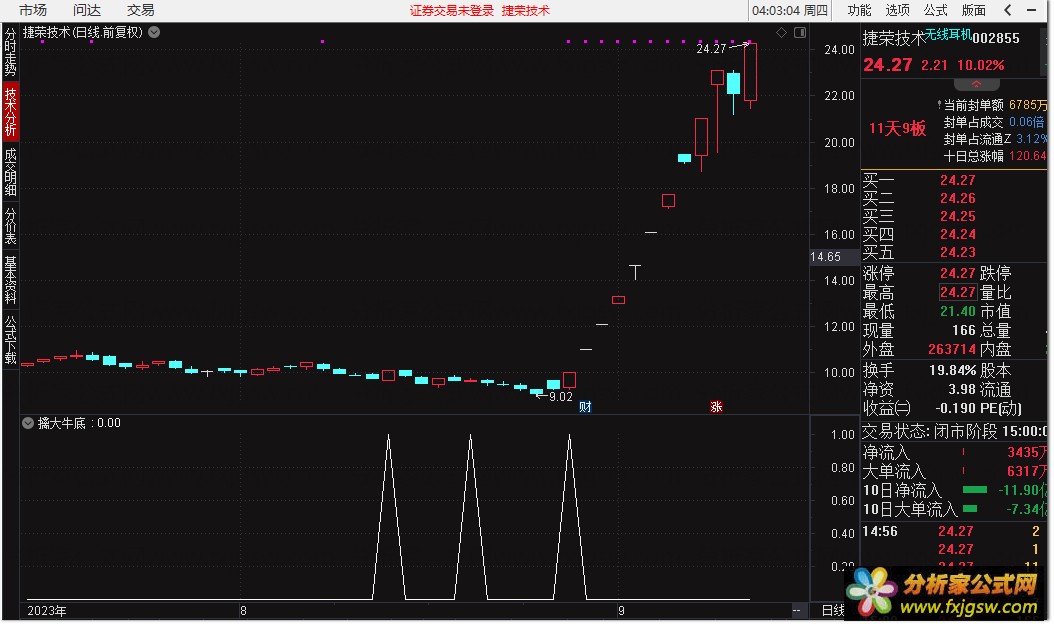The width and height of the screenshot is (1054, 624).
Task: Toggle the side panel layout icon
Action: (x=800, y=32)
